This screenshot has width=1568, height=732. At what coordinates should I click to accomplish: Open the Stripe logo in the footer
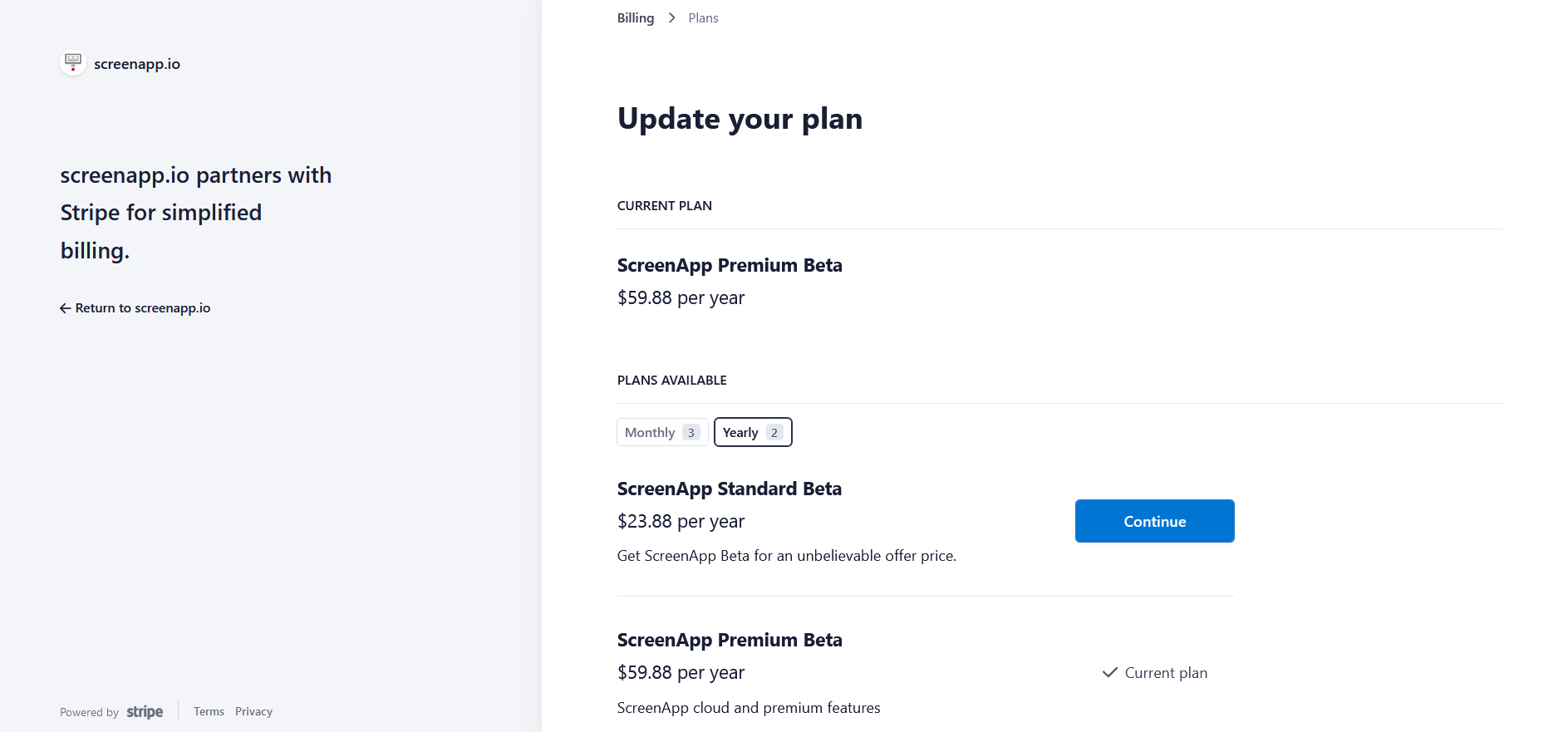click(x=145, y=712)
